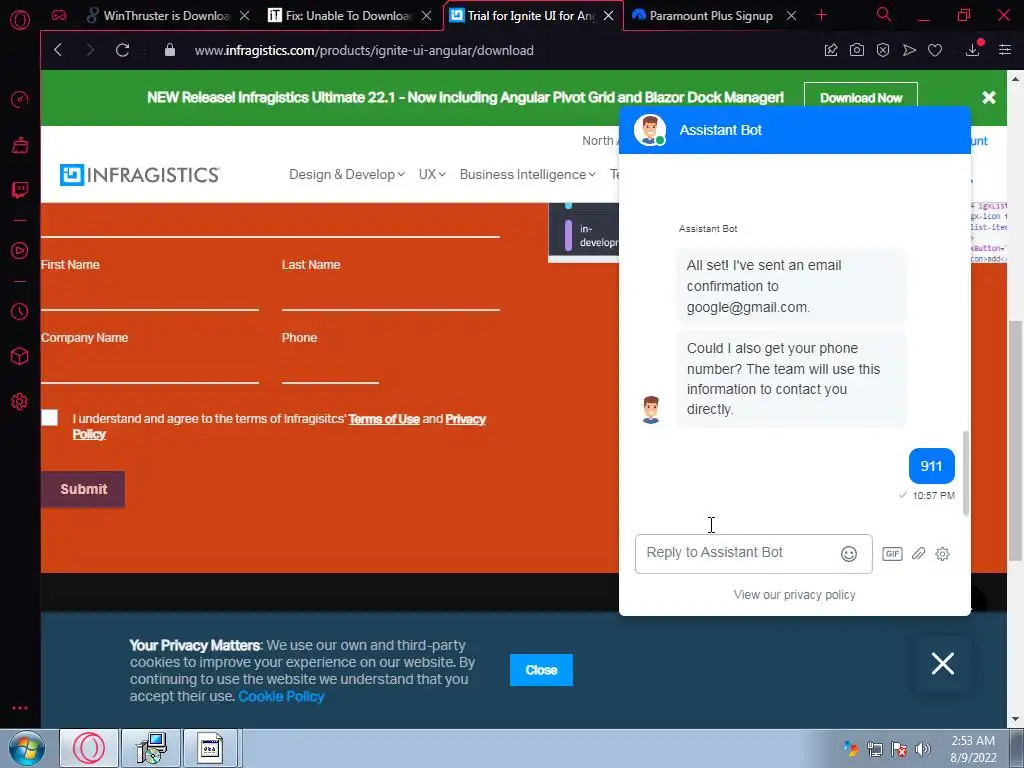Open downloads panel
The height and width of the screenshot is (768, 1024).
coord(972,50)
